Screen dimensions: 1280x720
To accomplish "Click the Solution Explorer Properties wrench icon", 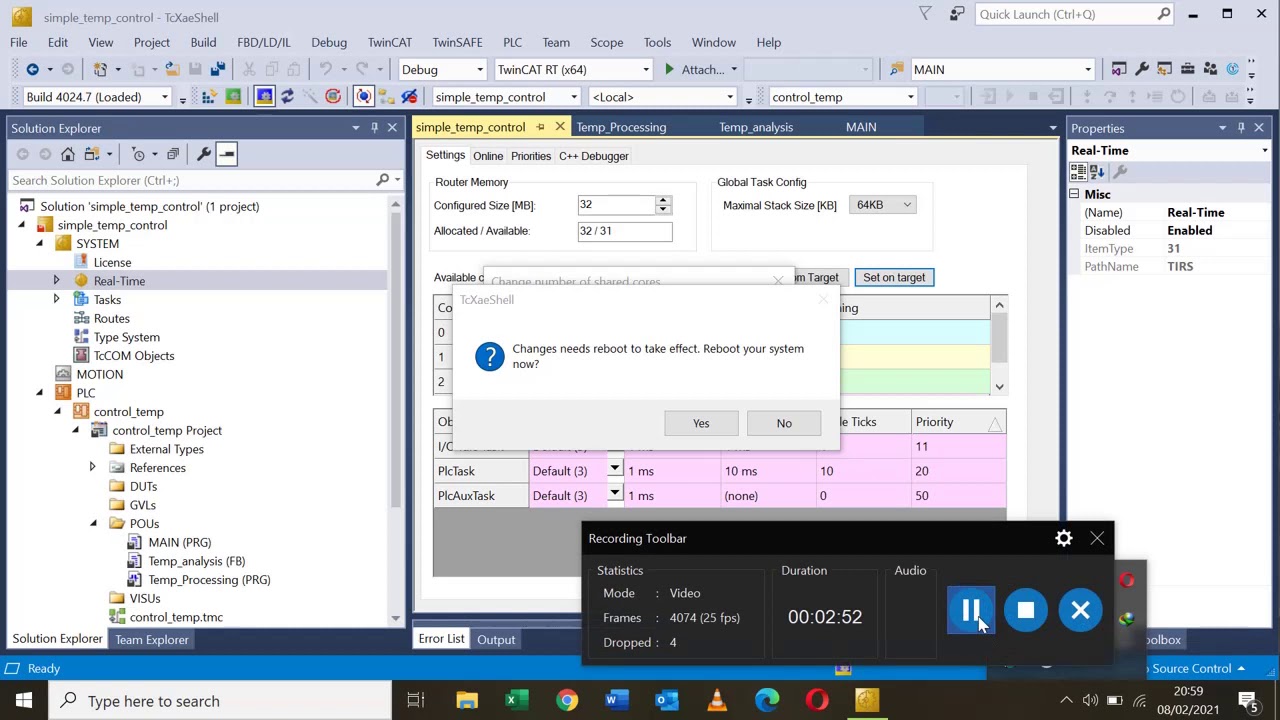I will click(x=204, y=154).
